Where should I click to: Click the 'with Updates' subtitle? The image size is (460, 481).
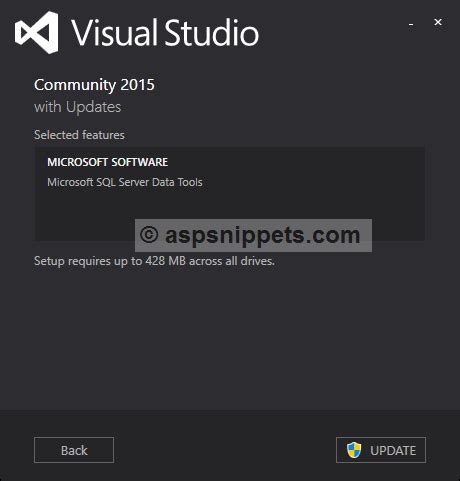78,107
